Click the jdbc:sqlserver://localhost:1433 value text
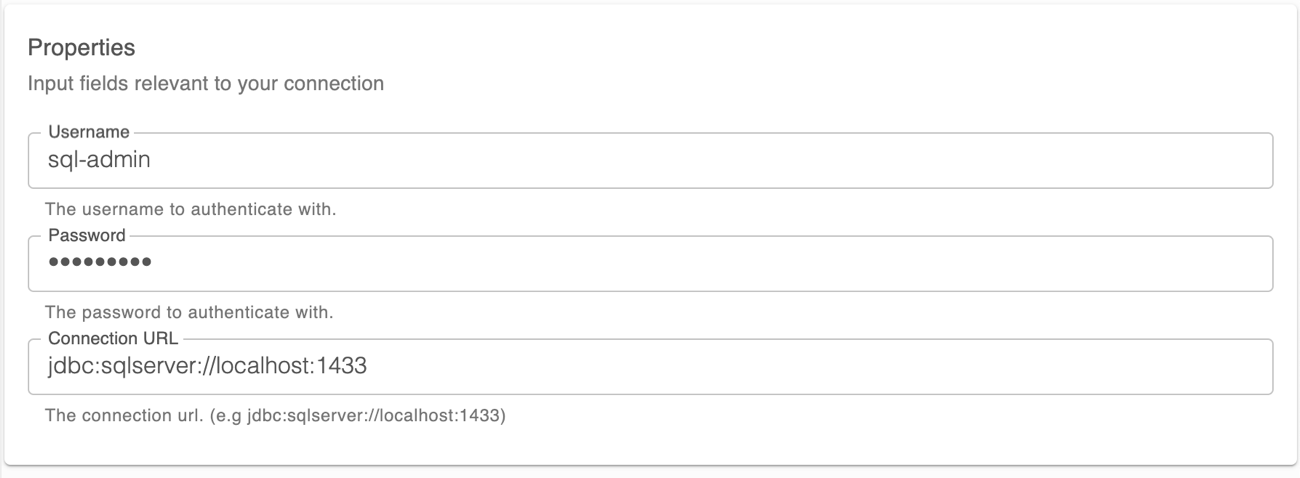The image size is (1300, 478). [208, 366]
